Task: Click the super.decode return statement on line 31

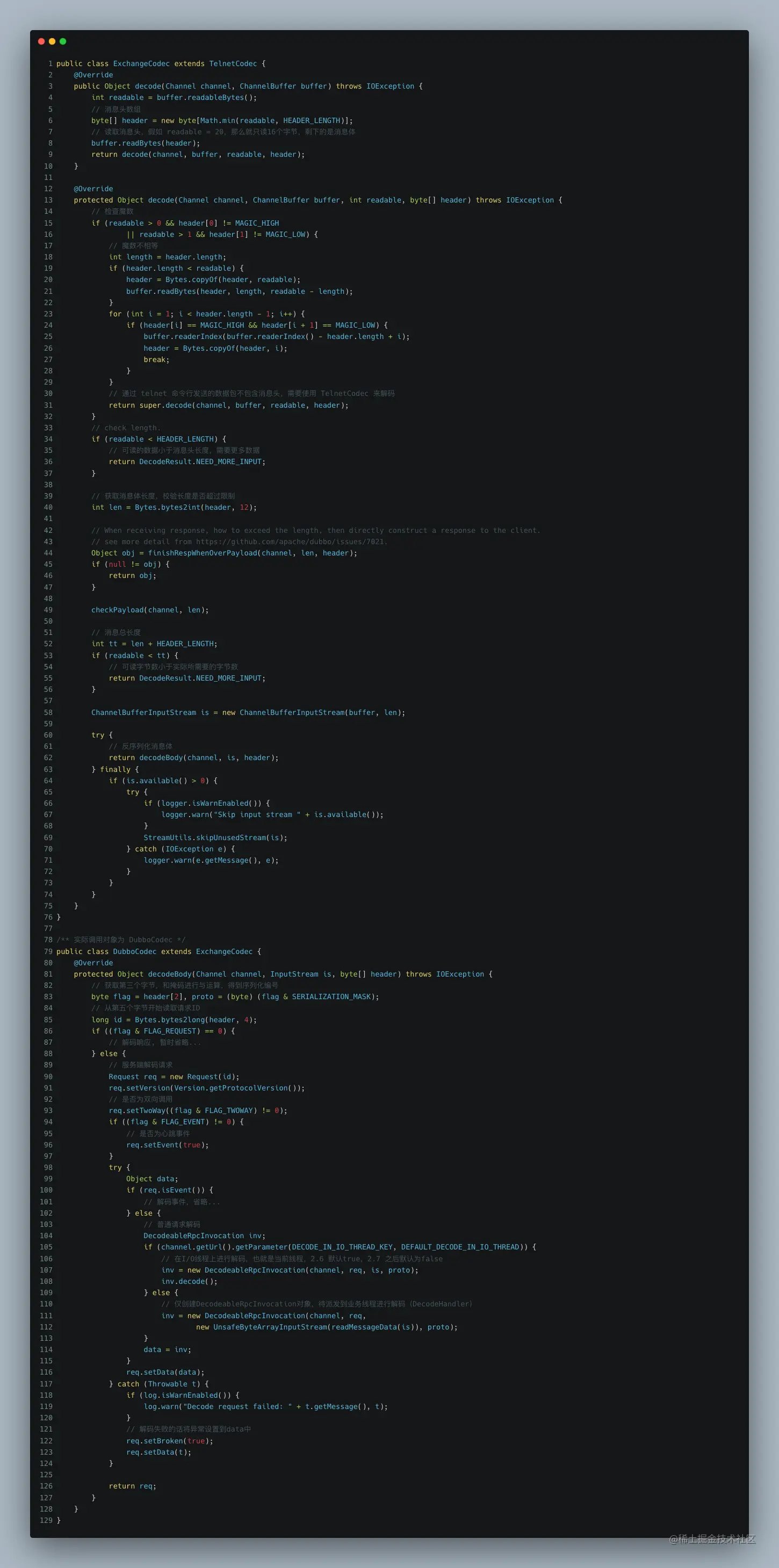Action: tap(229, 406)
